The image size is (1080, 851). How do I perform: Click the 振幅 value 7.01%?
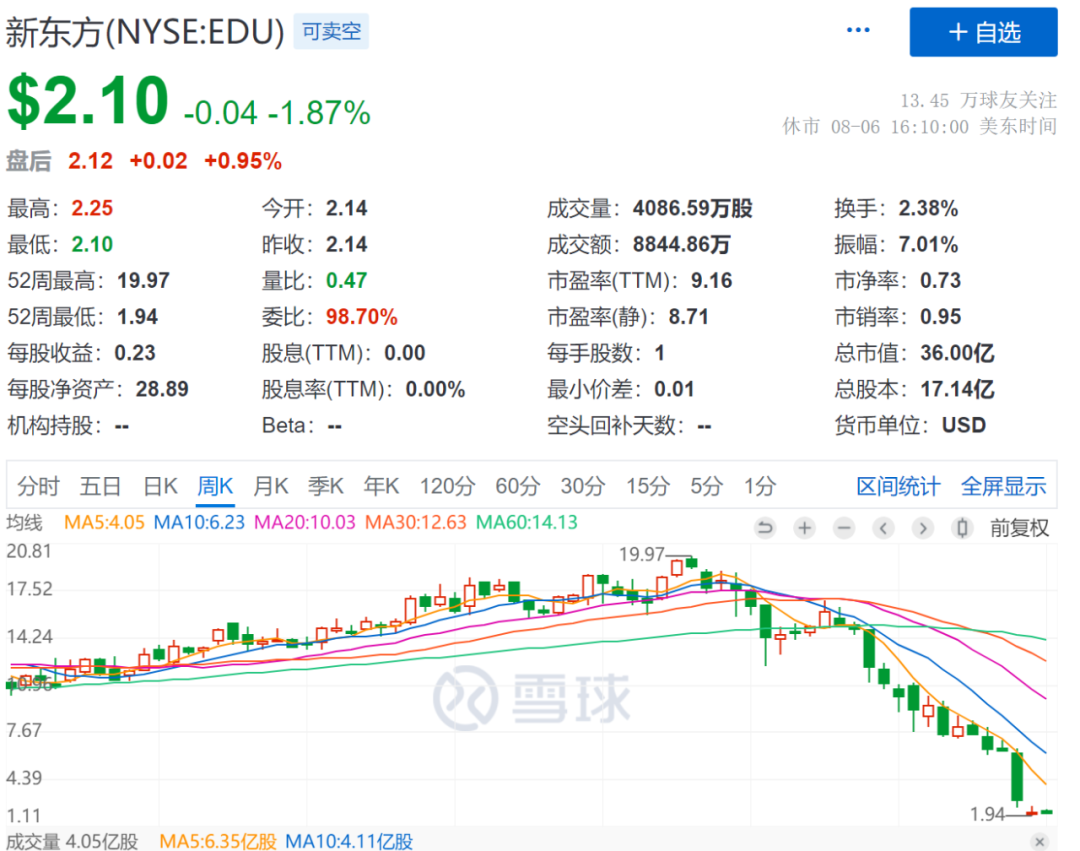pos(928,244)
